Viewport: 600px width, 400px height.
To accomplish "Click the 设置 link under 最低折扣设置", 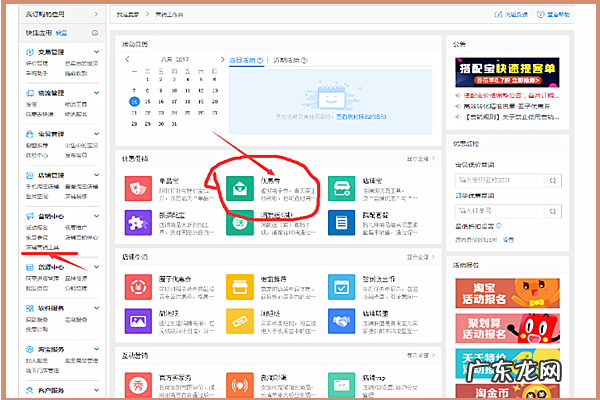I will 508,240.
